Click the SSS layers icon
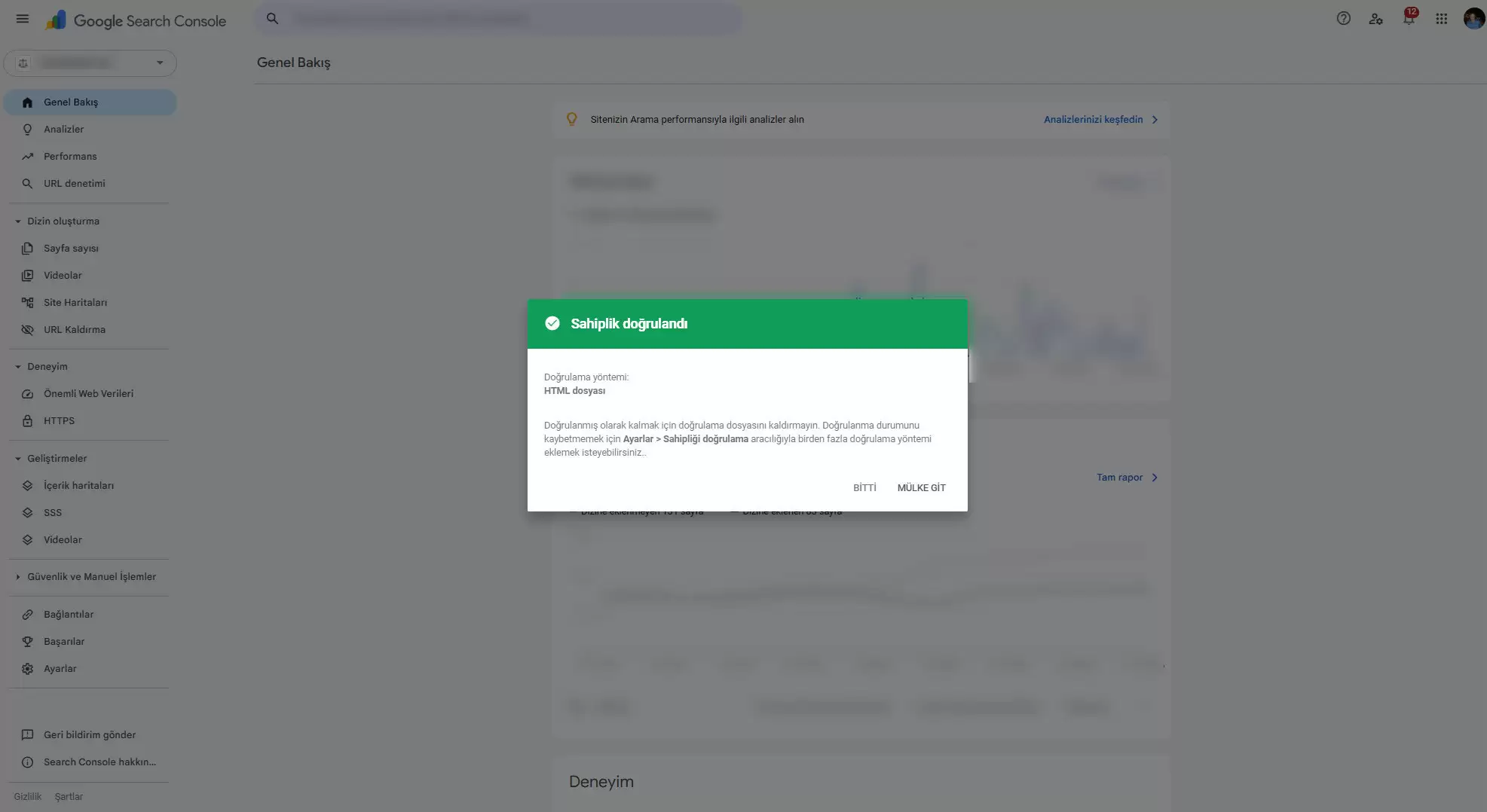Screen dimensions: 1487x812 [x=27, y=513]
